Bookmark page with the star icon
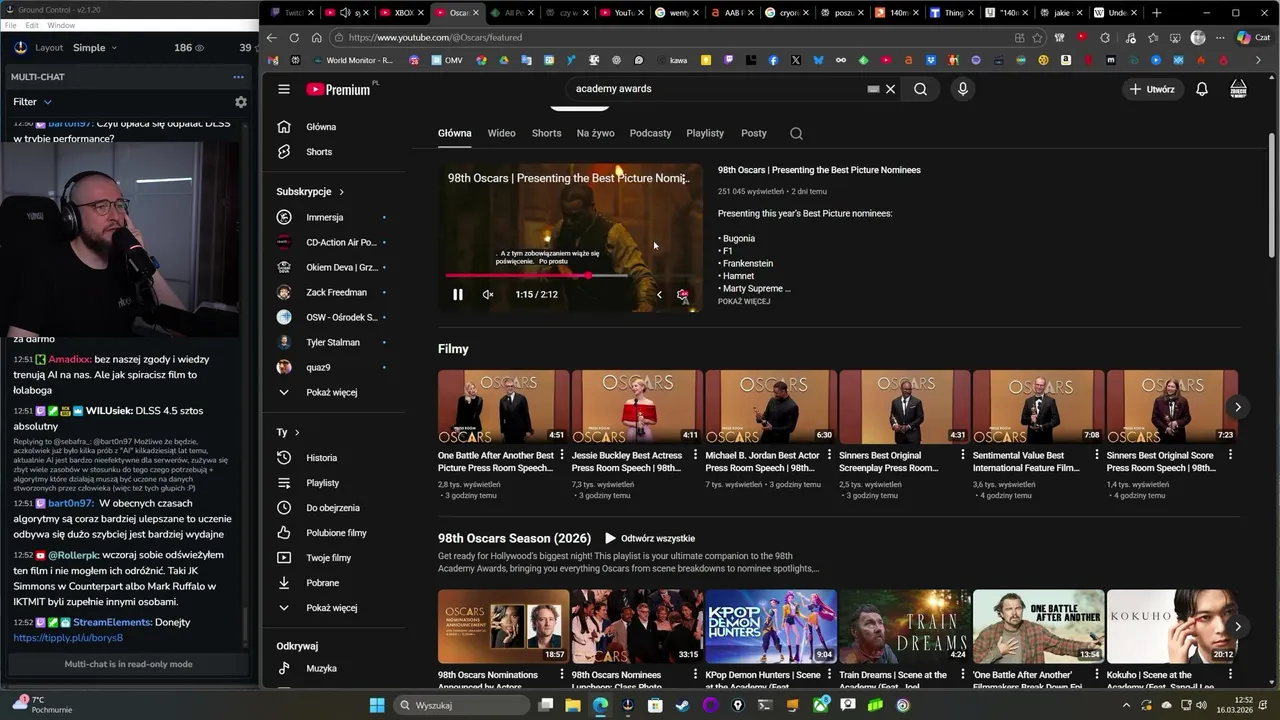This screenshot has height=720, width=1280. (1037, 38)
